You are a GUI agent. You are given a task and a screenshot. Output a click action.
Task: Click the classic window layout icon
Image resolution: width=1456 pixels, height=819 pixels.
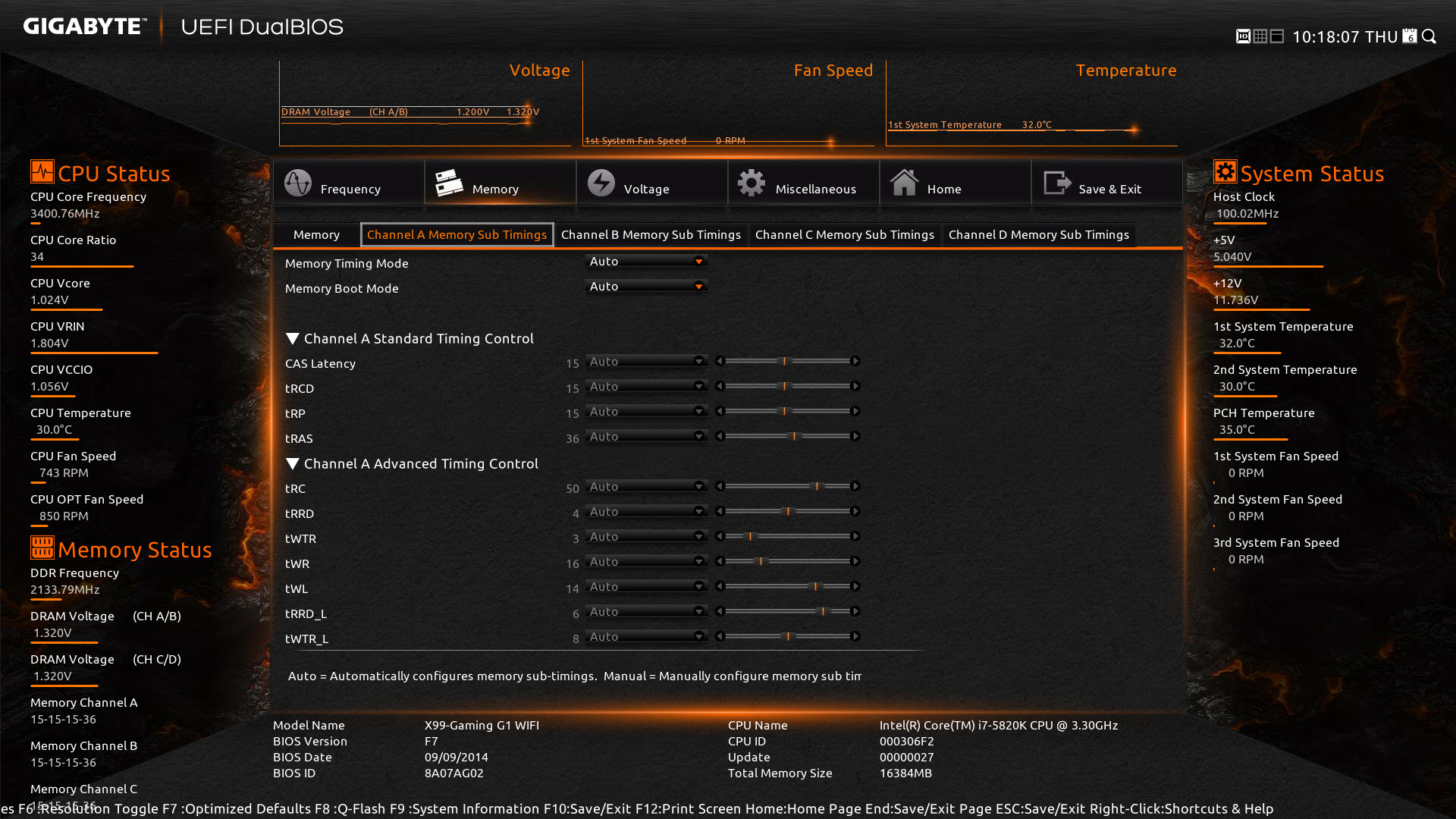pyautogui.click(x=1277, y=36)
